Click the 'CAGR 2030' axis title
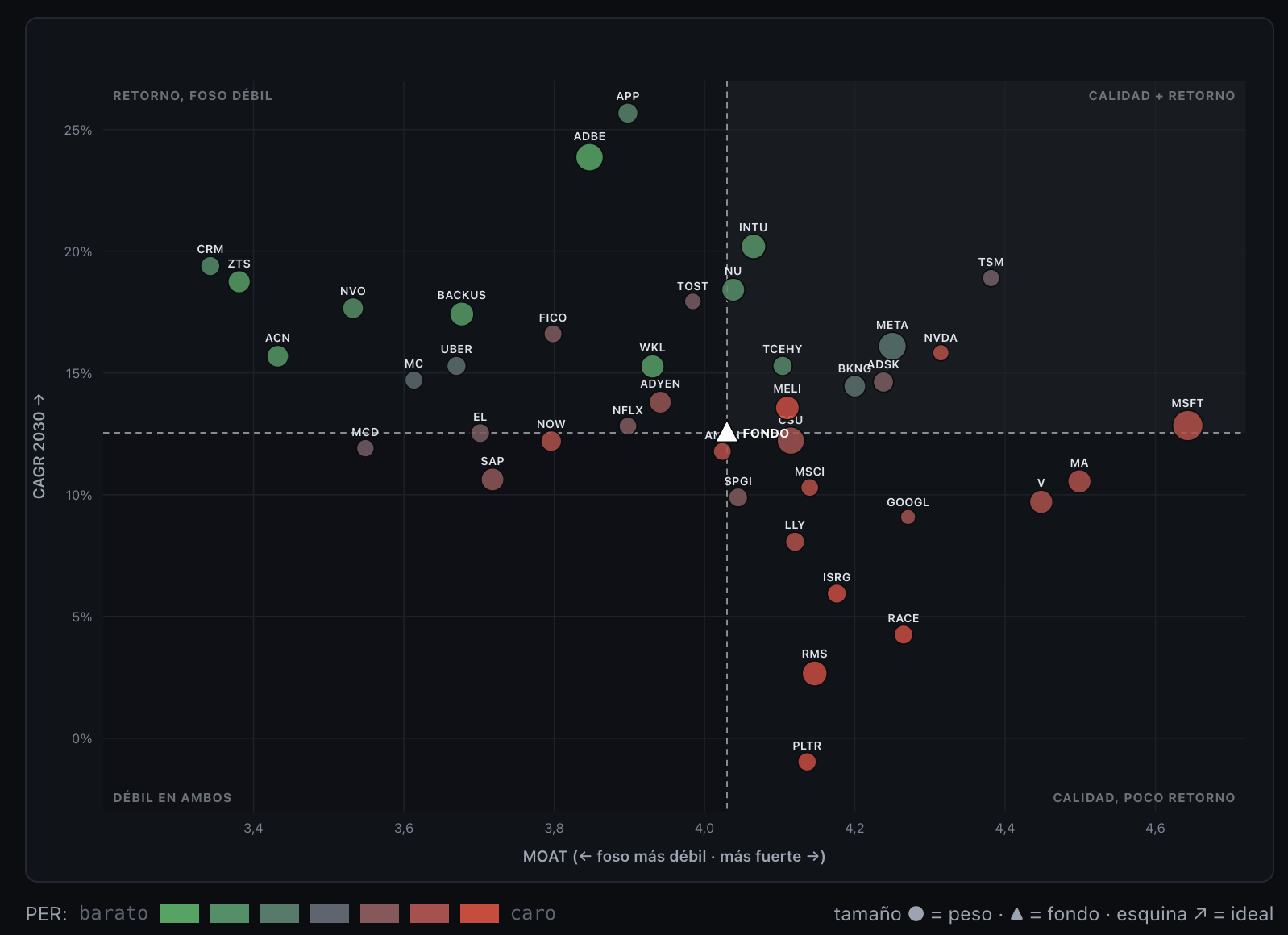 click(39, 447)
